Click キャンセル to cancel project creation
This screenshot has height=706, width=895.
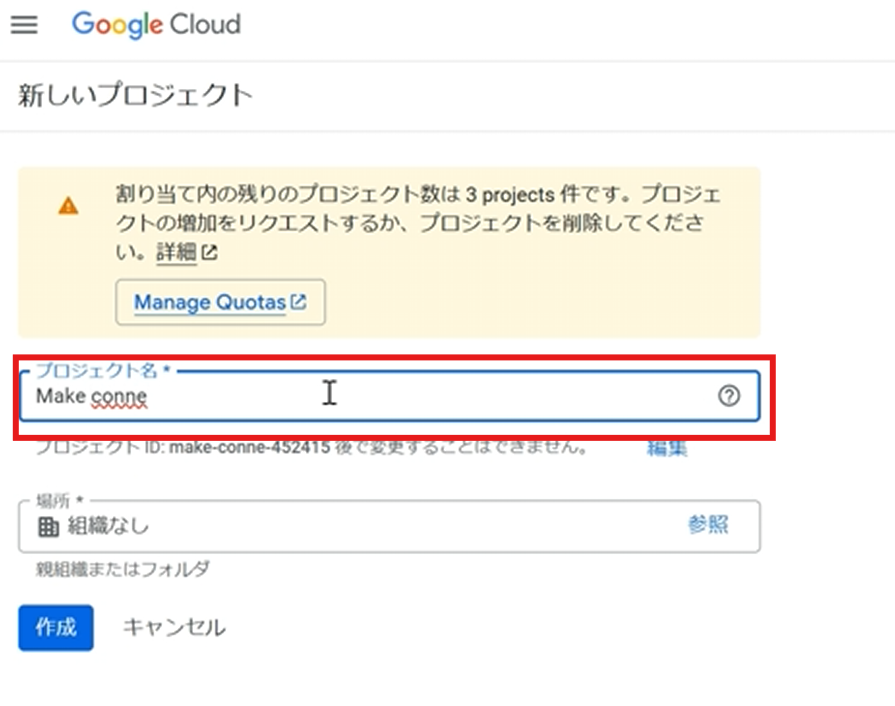[x=174, y=627]
